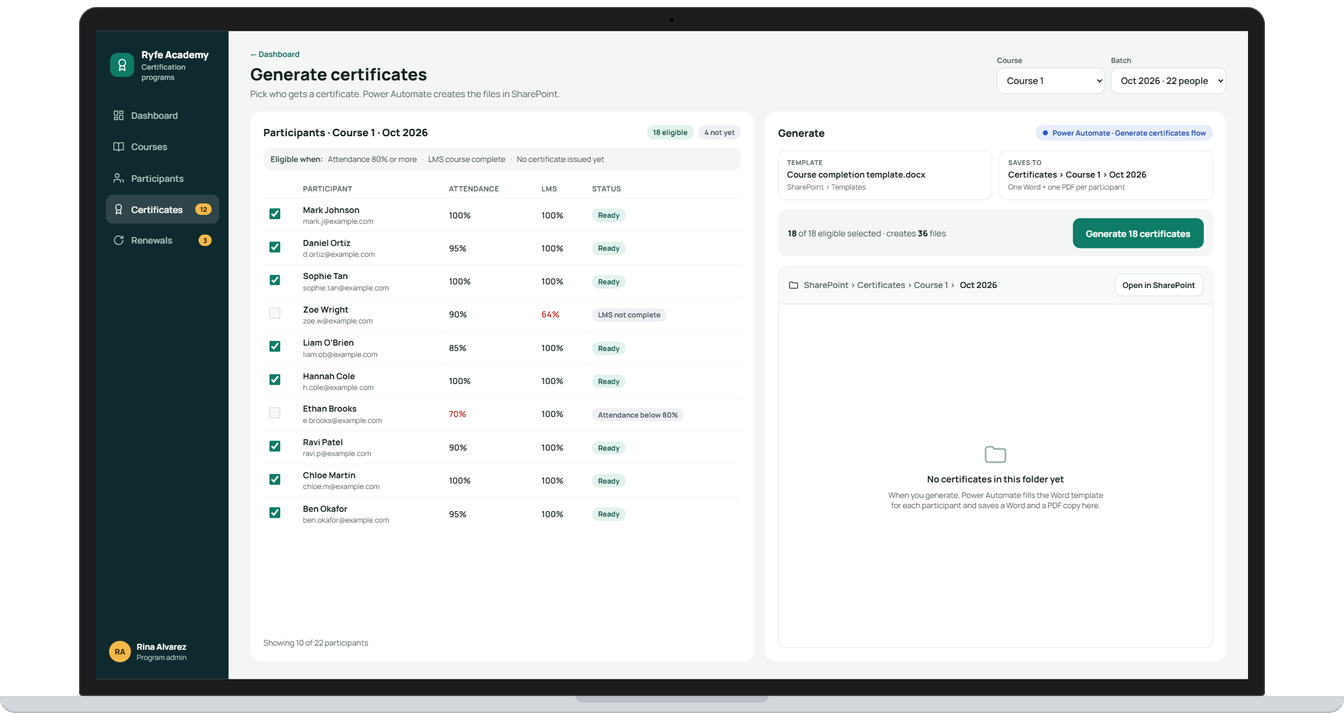
Task: Open the Course dropdown
Action: pos(1051,81)
